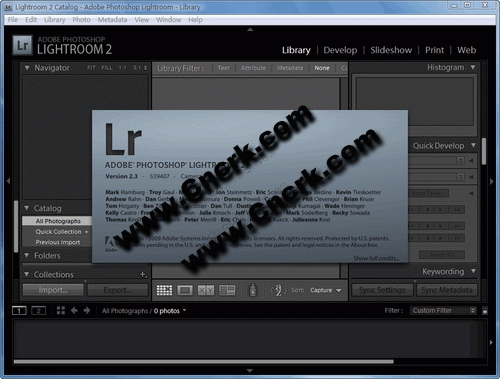The image size is (500, 379).
Task: Collapse the Histogram panel
Action: pos(473,67)
